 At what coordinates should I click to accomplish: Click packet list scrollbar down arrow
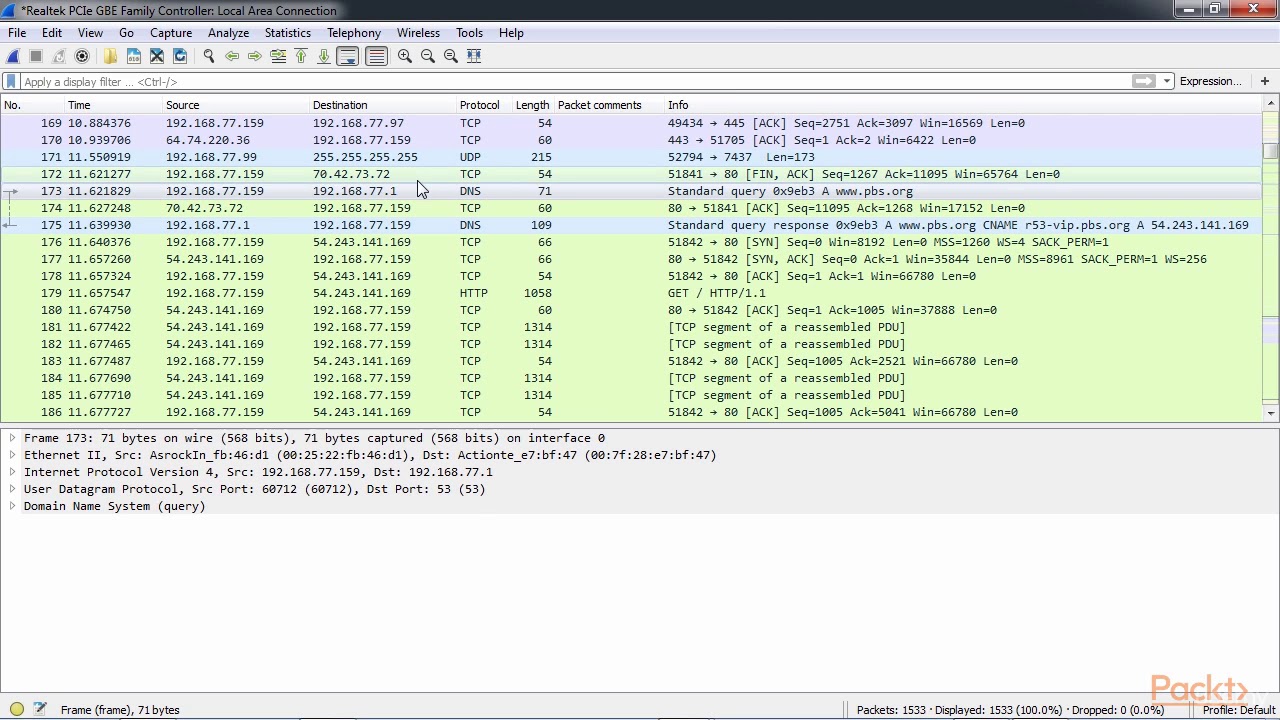(1272, 412)
